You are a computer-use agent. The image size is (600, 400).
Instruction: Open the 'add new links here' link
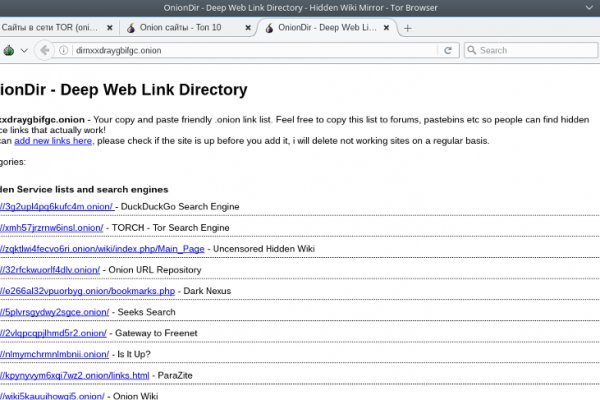54,141
